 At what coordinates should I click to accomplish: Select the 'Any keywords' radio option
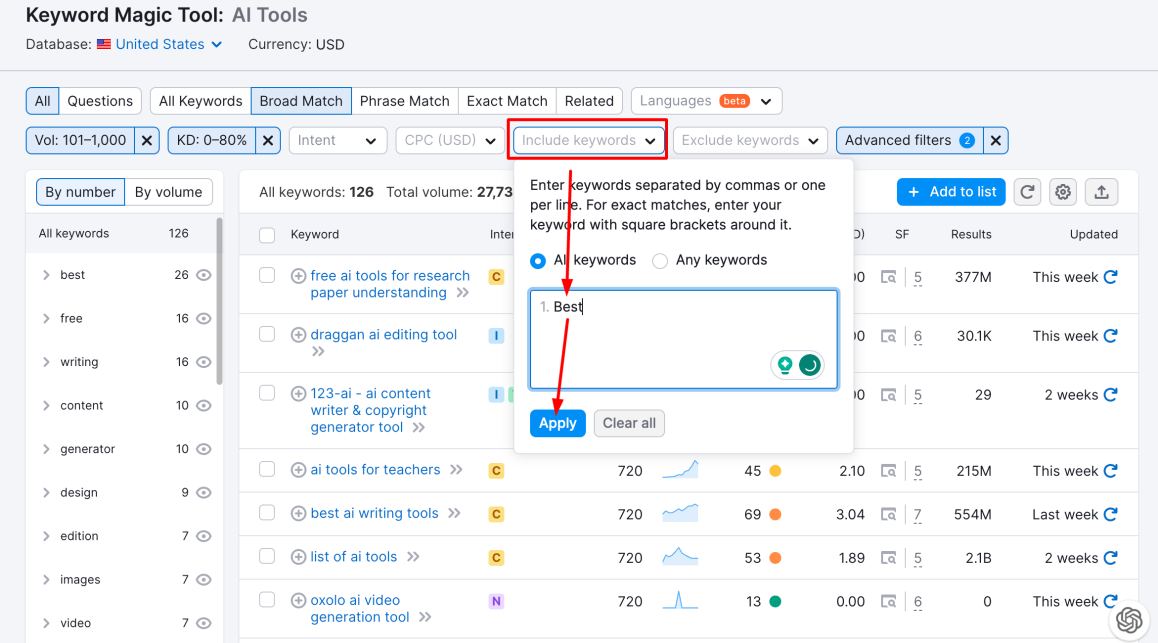[x=660, y=261]
